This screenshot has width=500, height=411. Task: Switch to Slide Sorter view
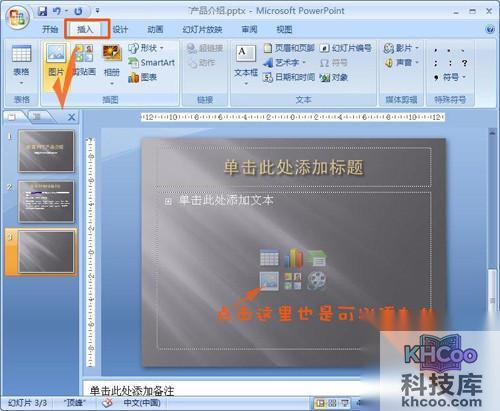click(x=332, y=404)
